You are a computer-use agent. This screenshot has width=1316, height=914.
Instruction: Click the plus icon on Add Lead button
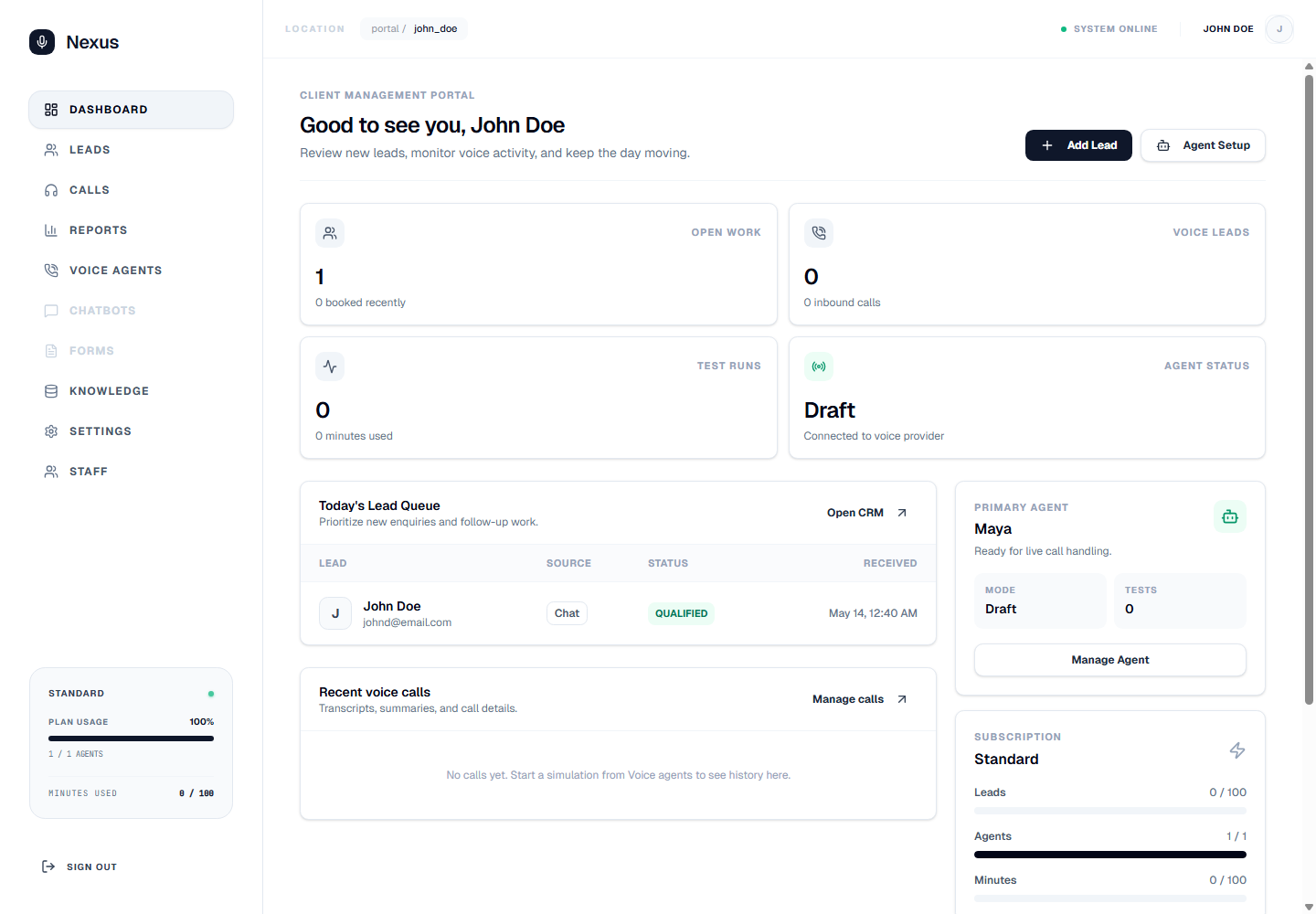1047,145
